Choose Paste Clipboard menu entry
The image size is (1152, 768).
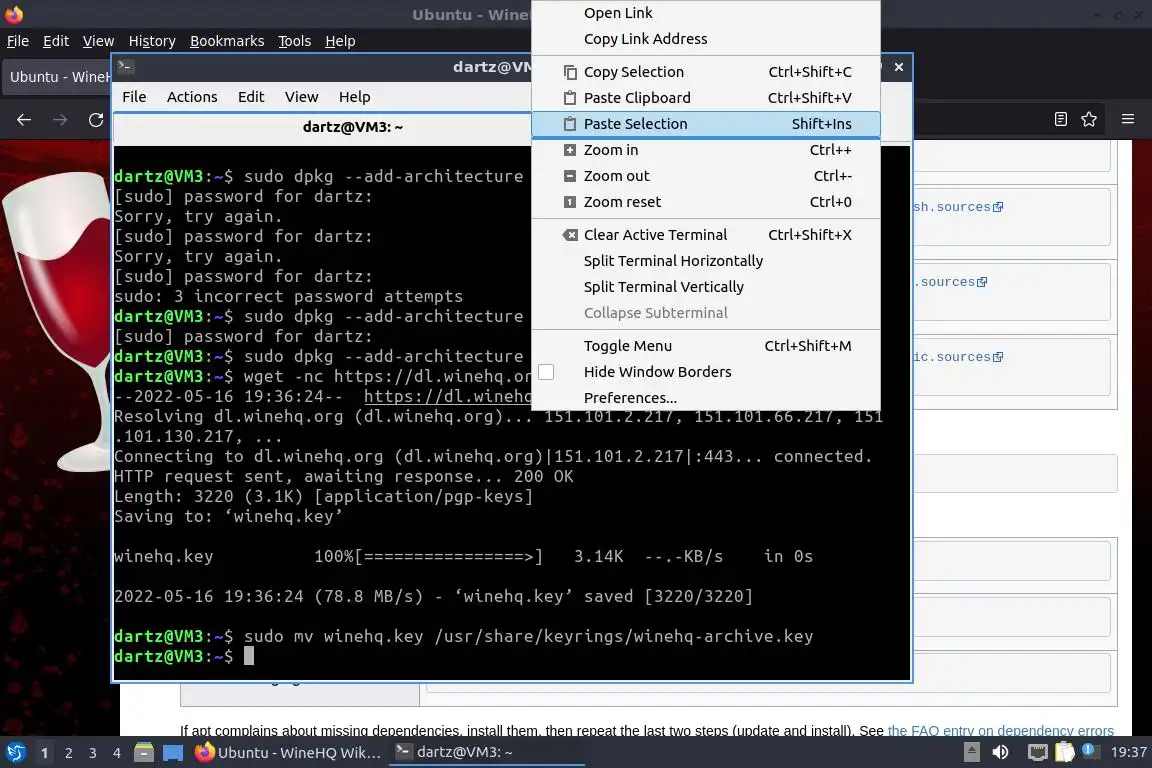(x=705, y=98)
